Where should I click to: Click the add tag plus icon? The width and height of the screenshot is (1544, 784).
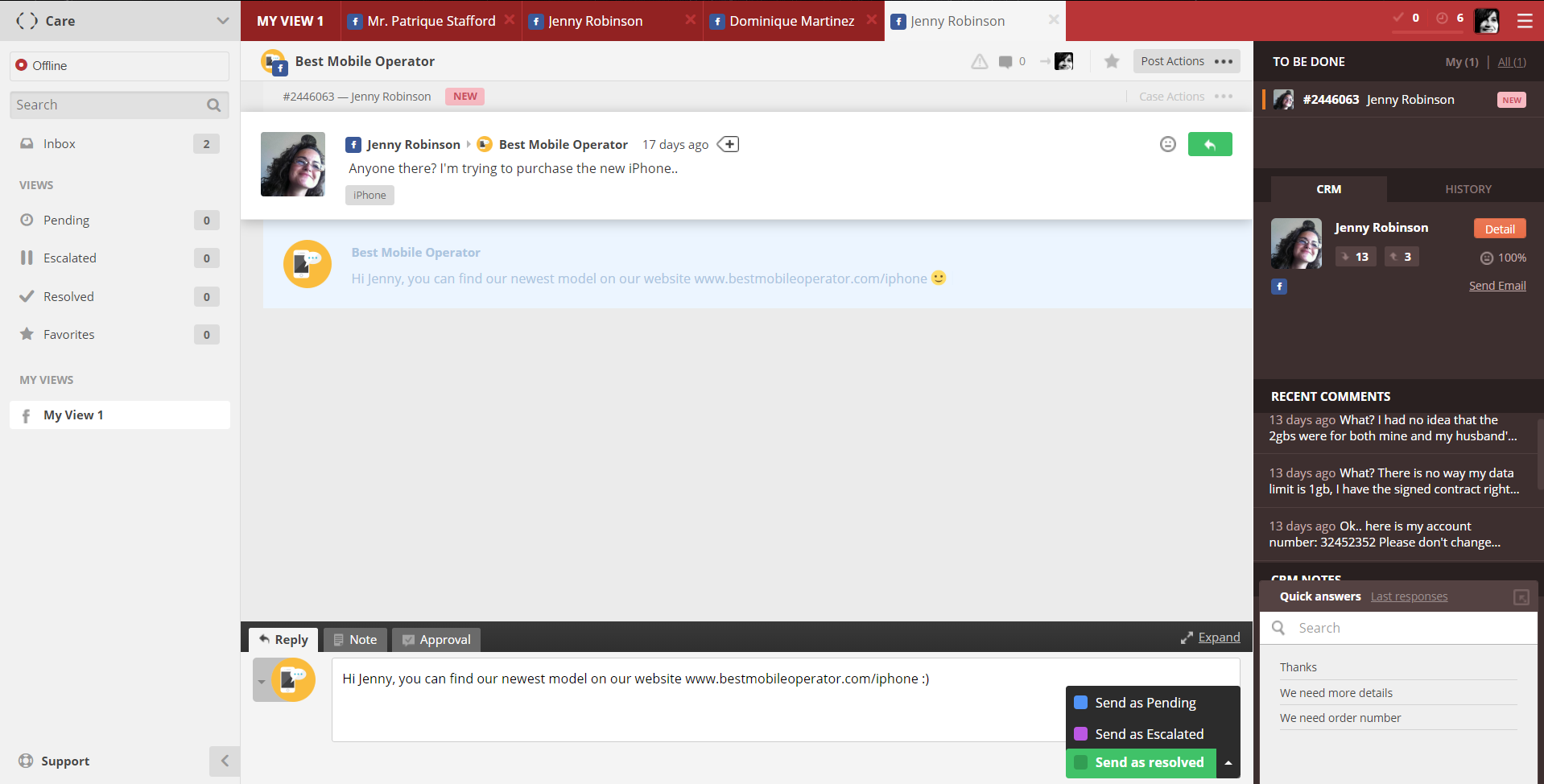pyautogui.click(x=728, y=144)
